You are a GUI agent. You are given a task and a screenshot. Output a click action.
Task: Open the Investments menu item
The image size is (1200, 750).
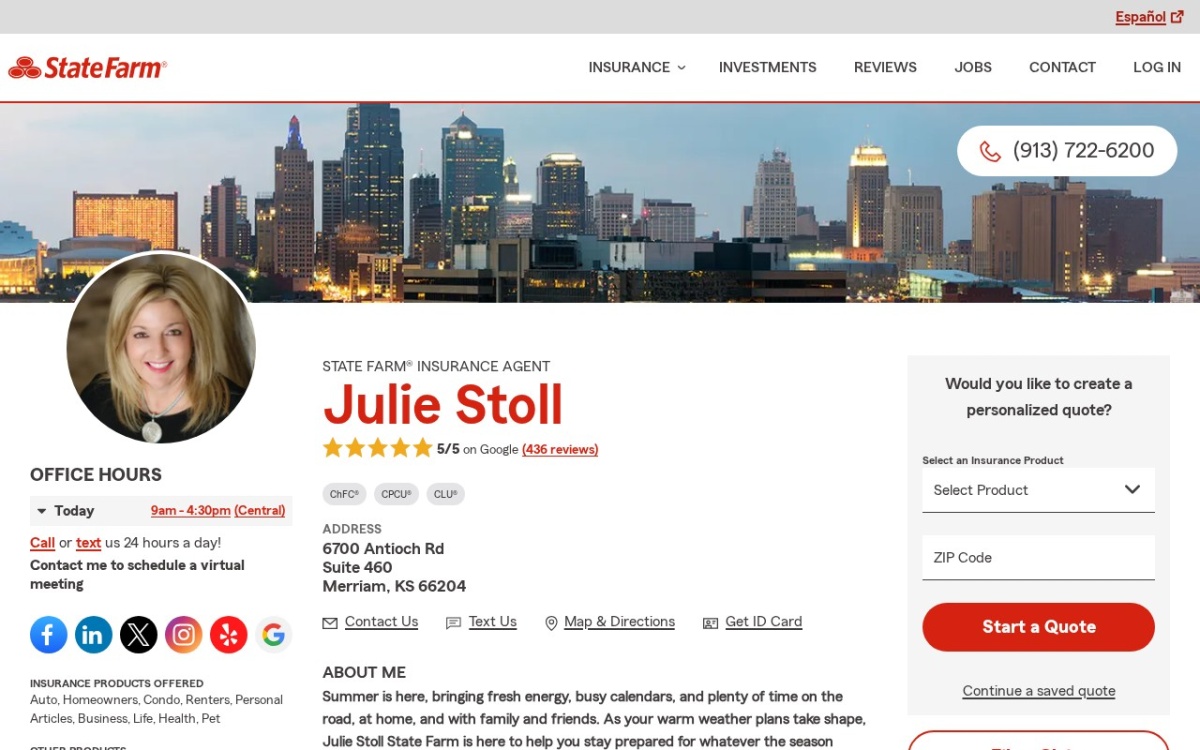pyautogui.click(x=768, y=67)
